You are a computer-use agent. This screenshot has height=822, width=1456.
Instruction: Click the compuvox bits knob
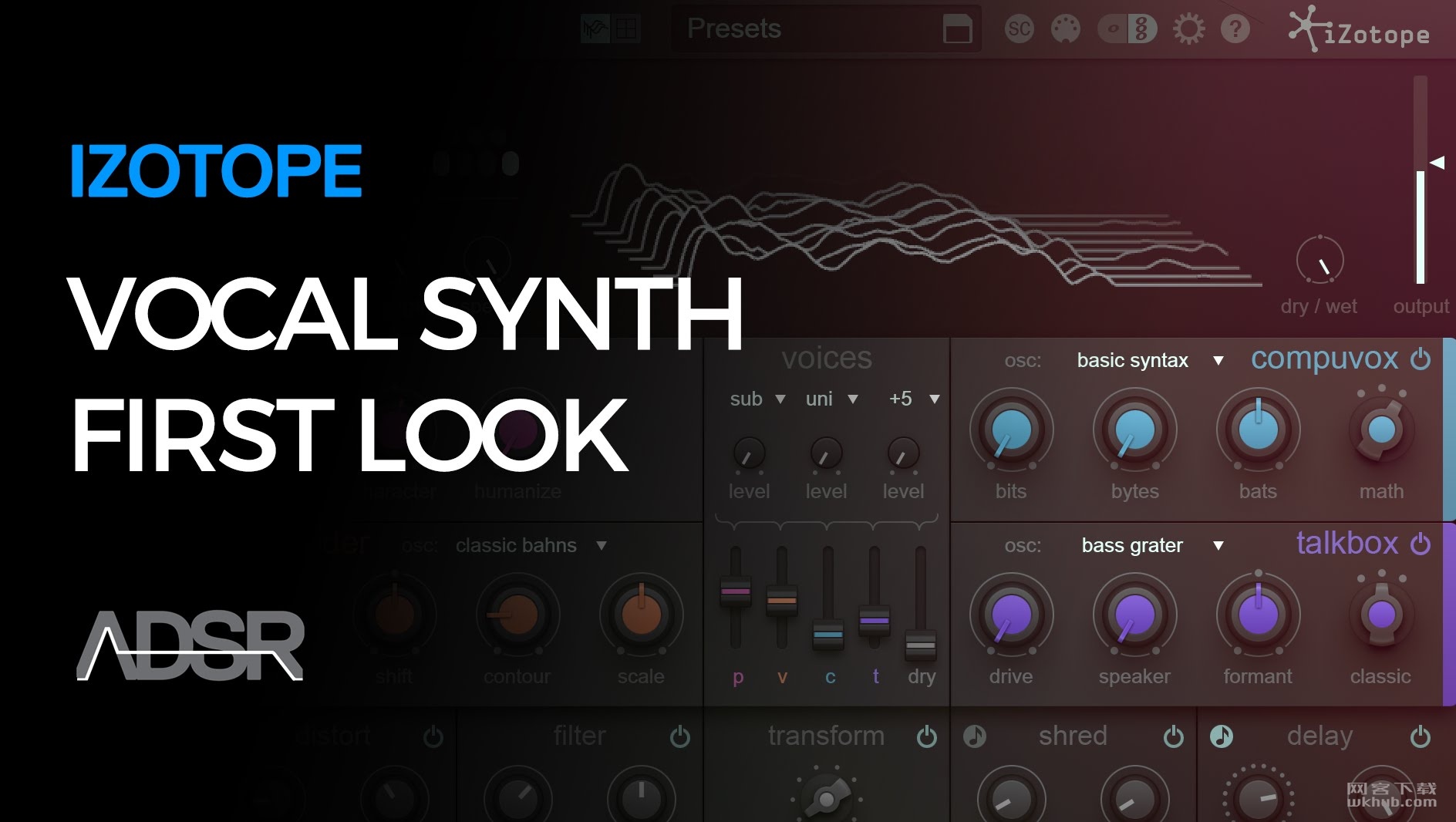[x=1011, y=430]
